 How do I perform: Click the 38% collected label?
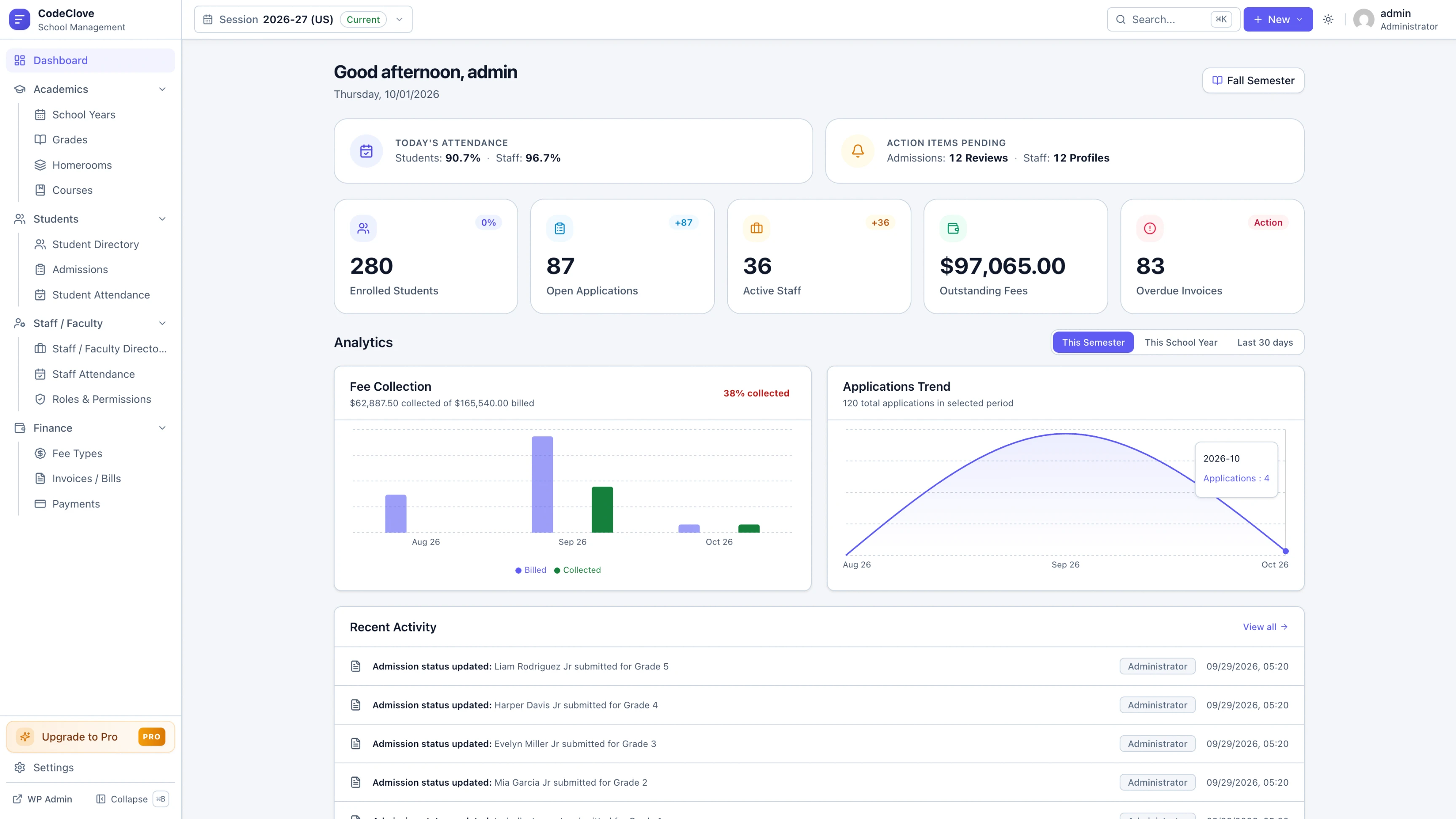[x=756, y=393]
